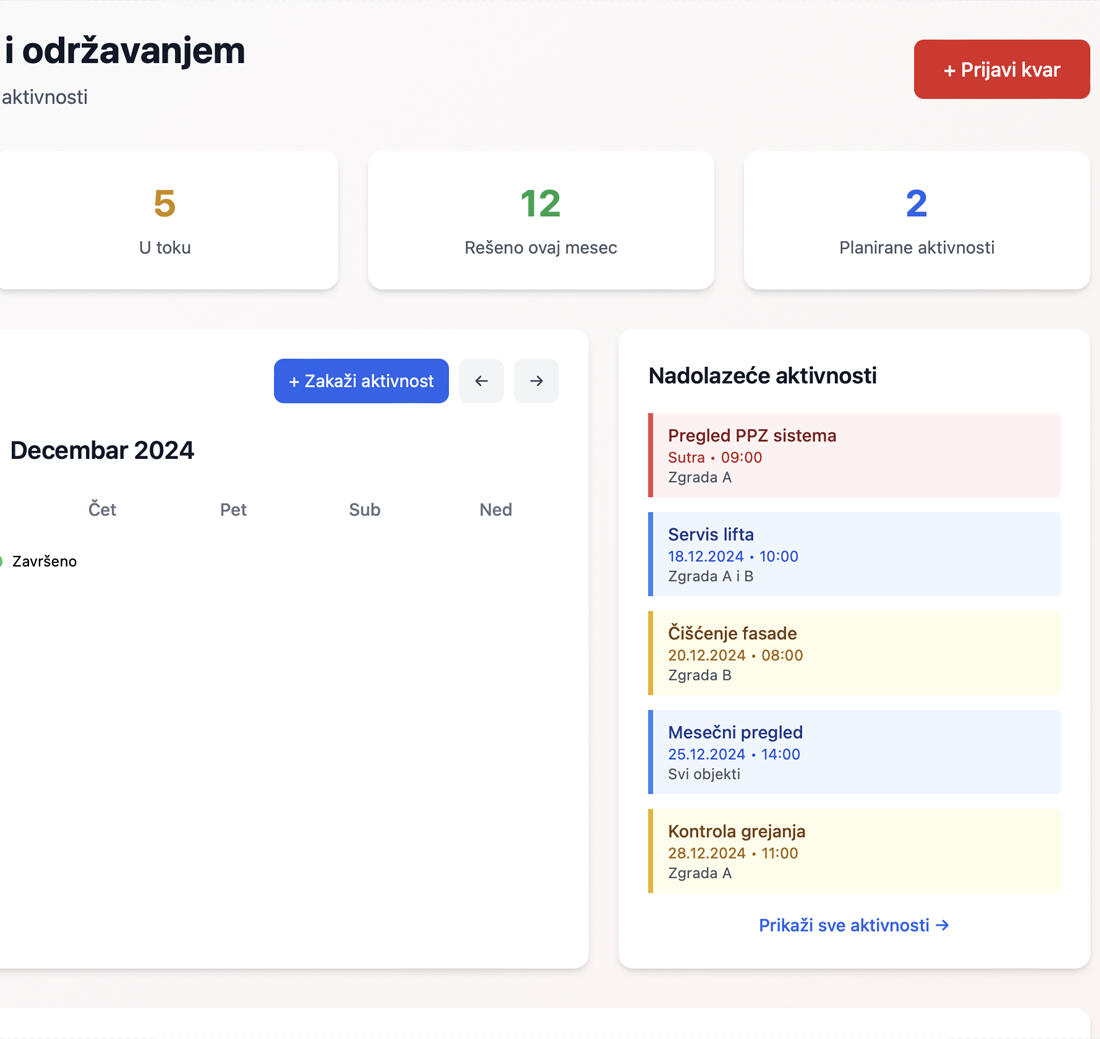The image size is (1100, 1039).
Task: Click the green Završeno status dot
Action: point(2,561)
